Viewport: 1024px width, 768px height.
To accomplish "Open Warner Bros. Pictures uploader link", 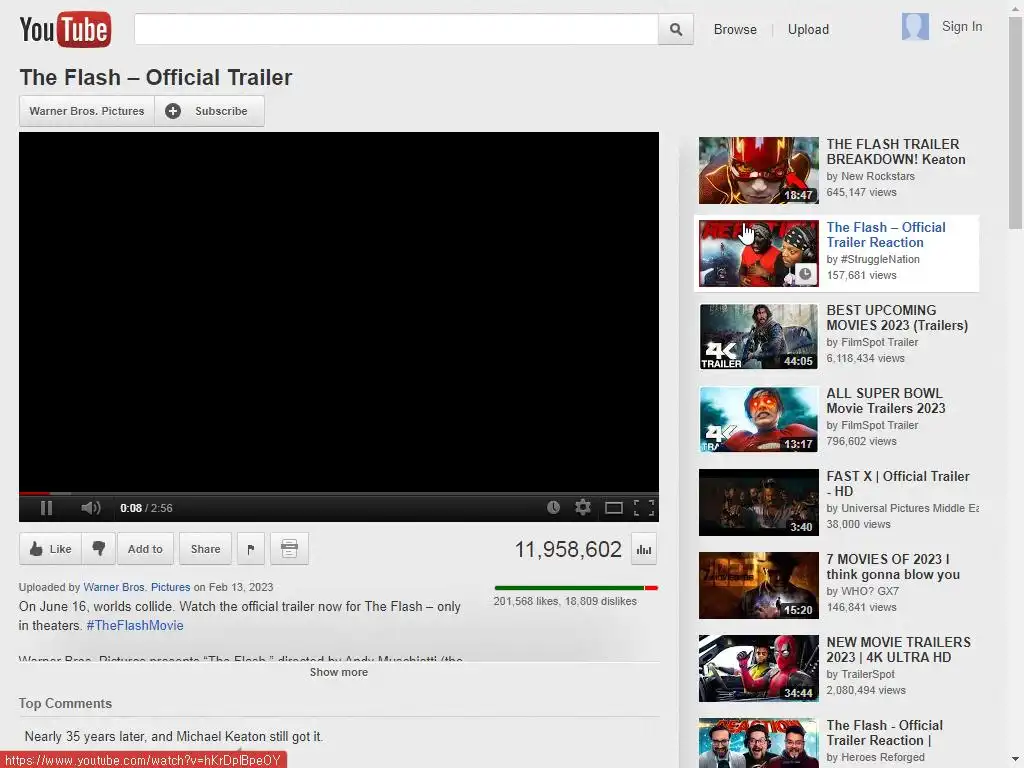I will pos(136,587).
